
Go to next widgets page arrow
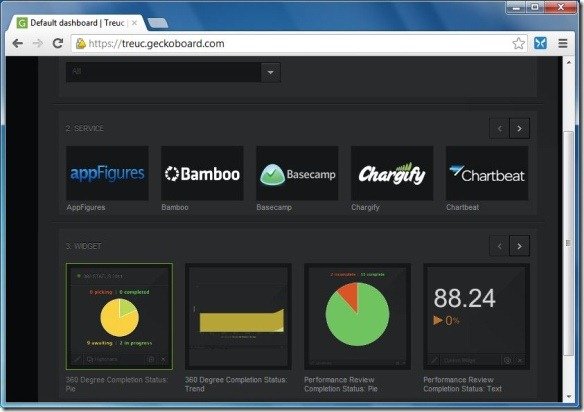click(520, 246)
